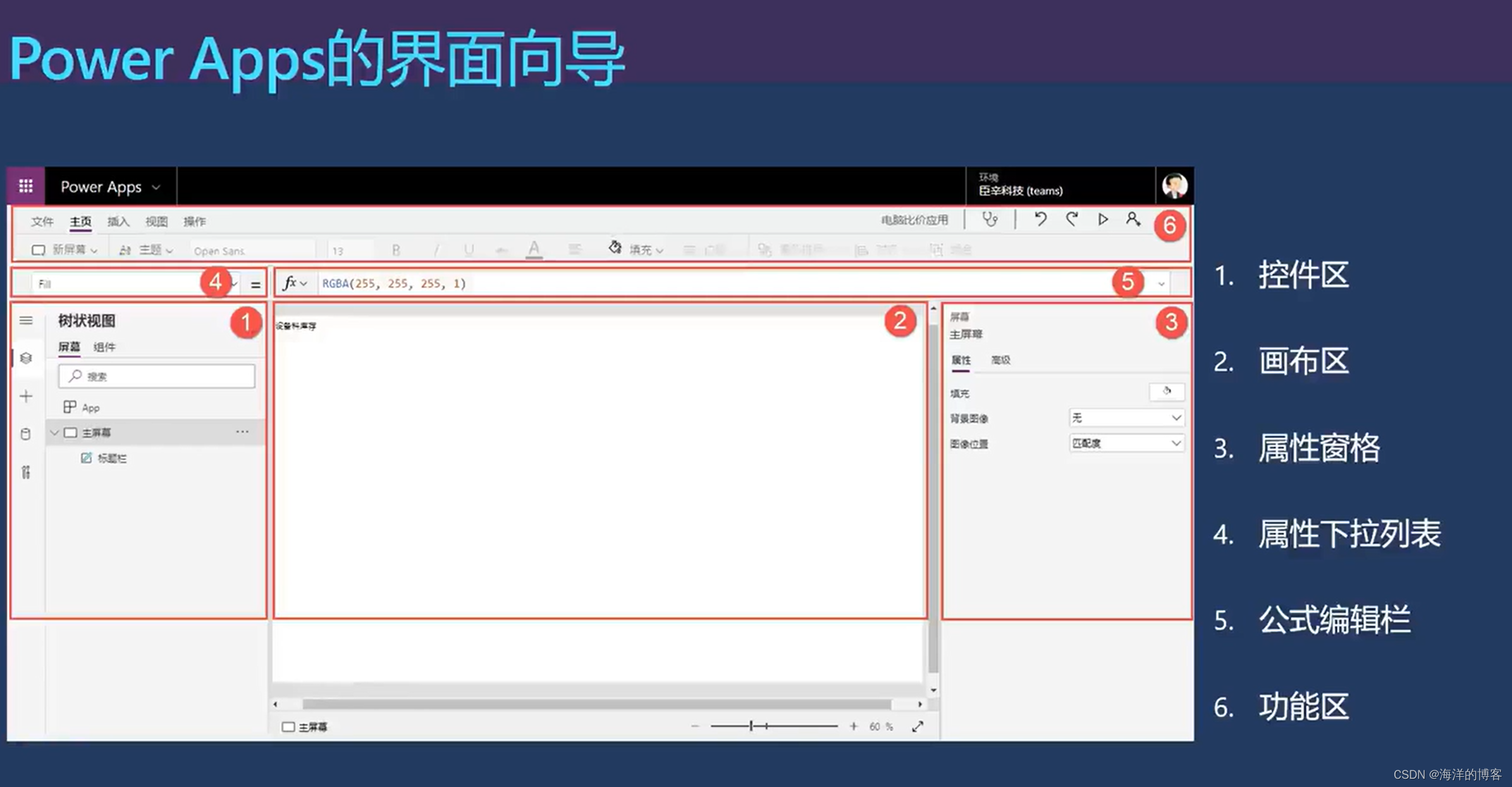Screen dimensions: 1512x787
Task: Click the tree view 搜索 search box
Action: click(157, 376)
